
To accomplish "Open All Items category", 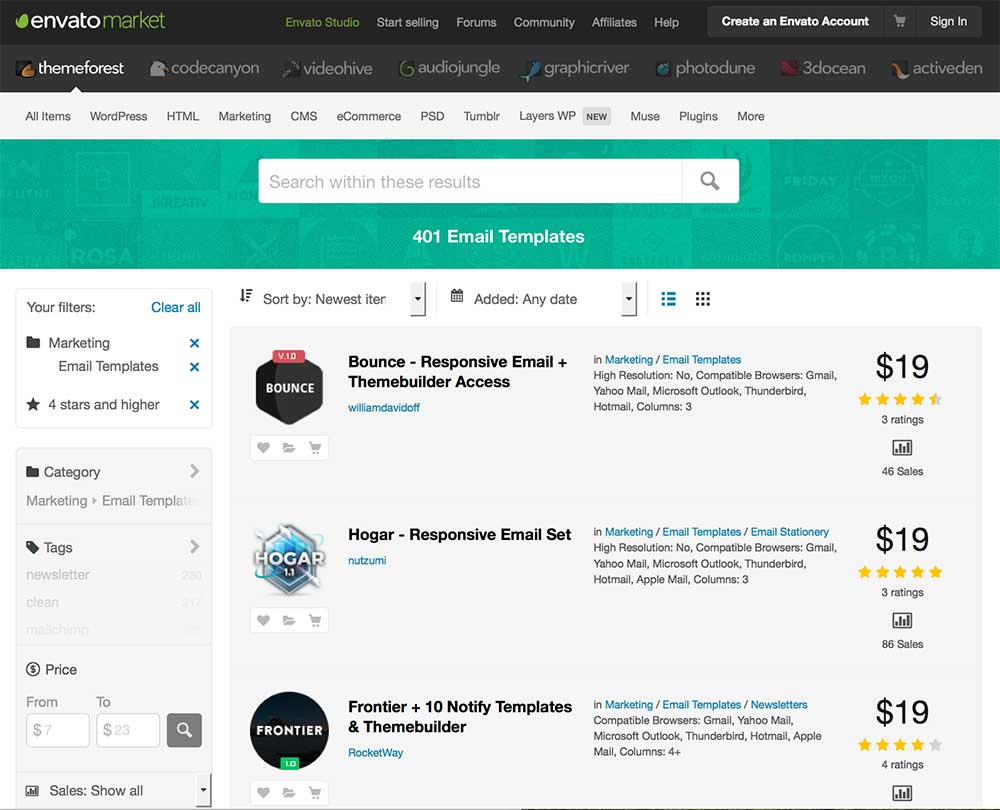I will click(x=48, y=116).
